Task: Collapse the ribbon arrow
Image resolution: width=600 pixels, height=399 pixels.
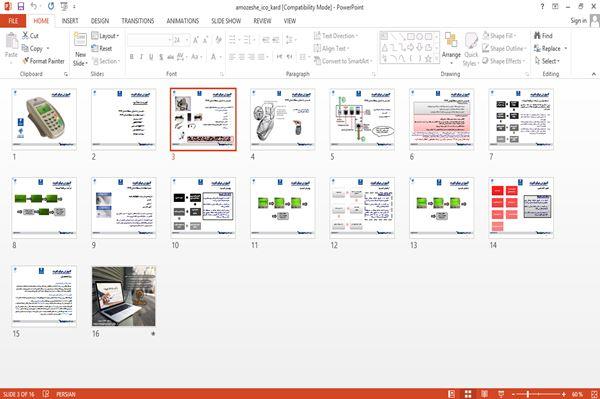Action: [x=593, y=74]
